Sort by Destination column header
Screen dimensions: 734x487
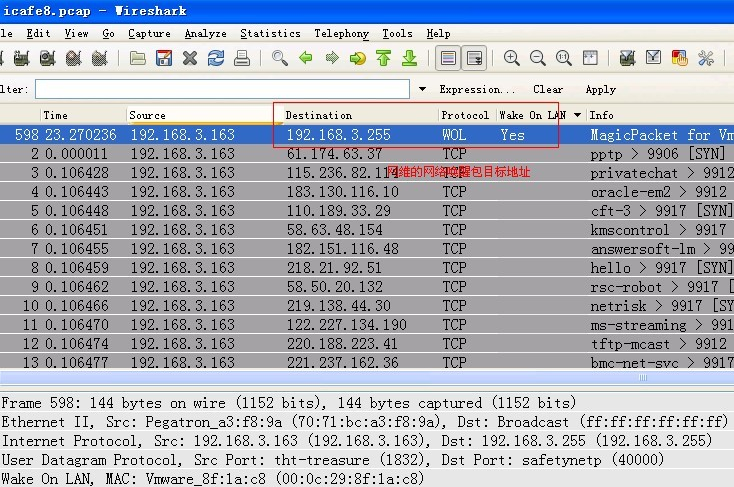click(x=360, y=115)
